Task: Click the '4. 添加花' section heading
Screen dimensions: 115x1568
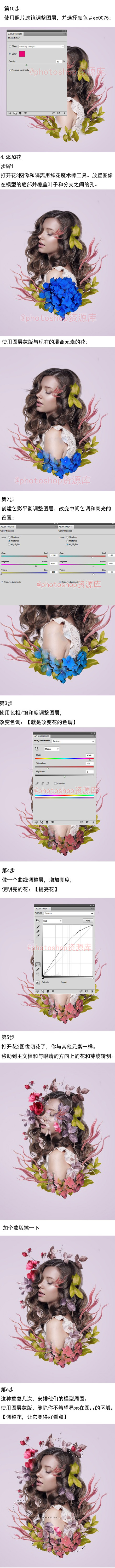Action: (11, 157)
